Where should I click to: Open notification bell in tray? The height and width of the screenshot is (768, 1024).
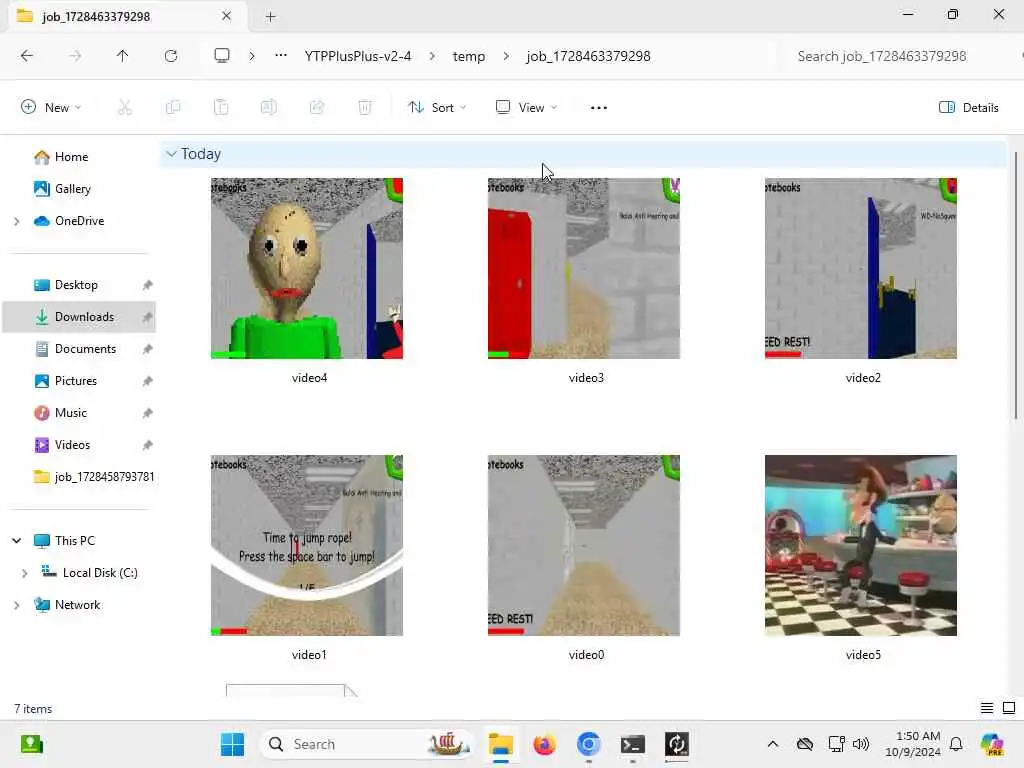[956, 744]
